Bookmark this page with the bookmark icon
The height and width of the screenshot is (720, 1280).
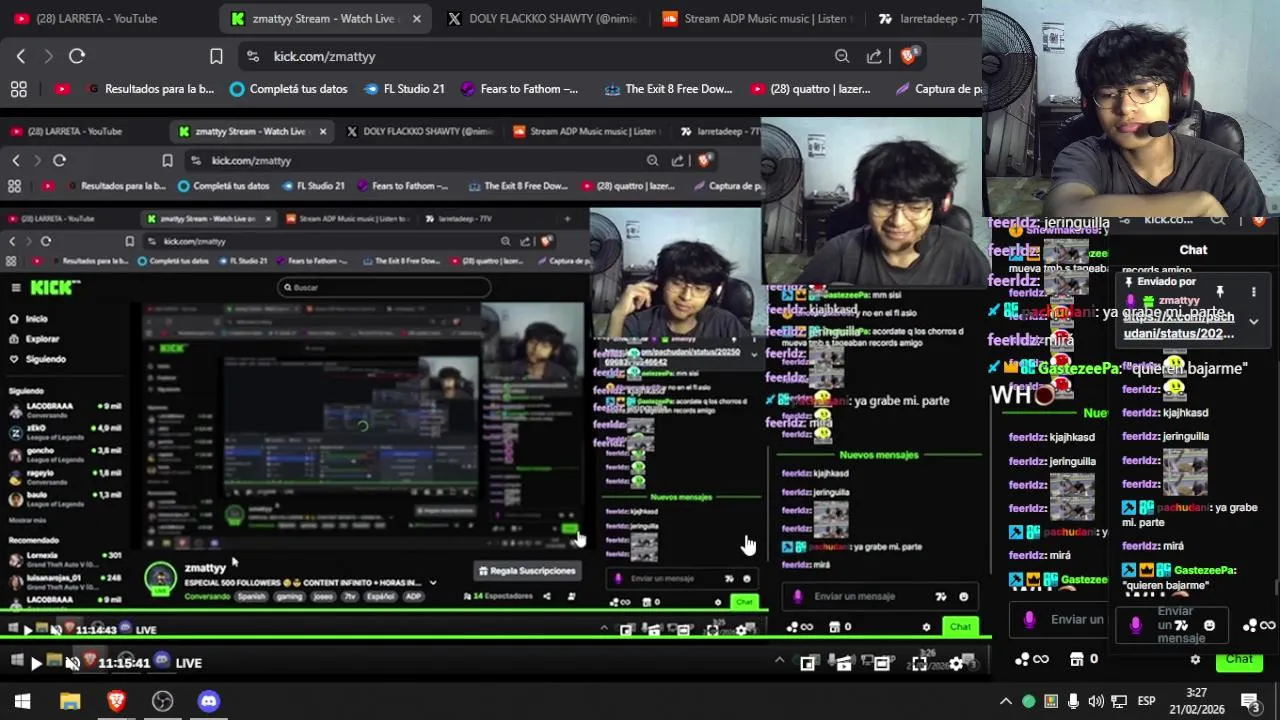(x=216, y=56)
